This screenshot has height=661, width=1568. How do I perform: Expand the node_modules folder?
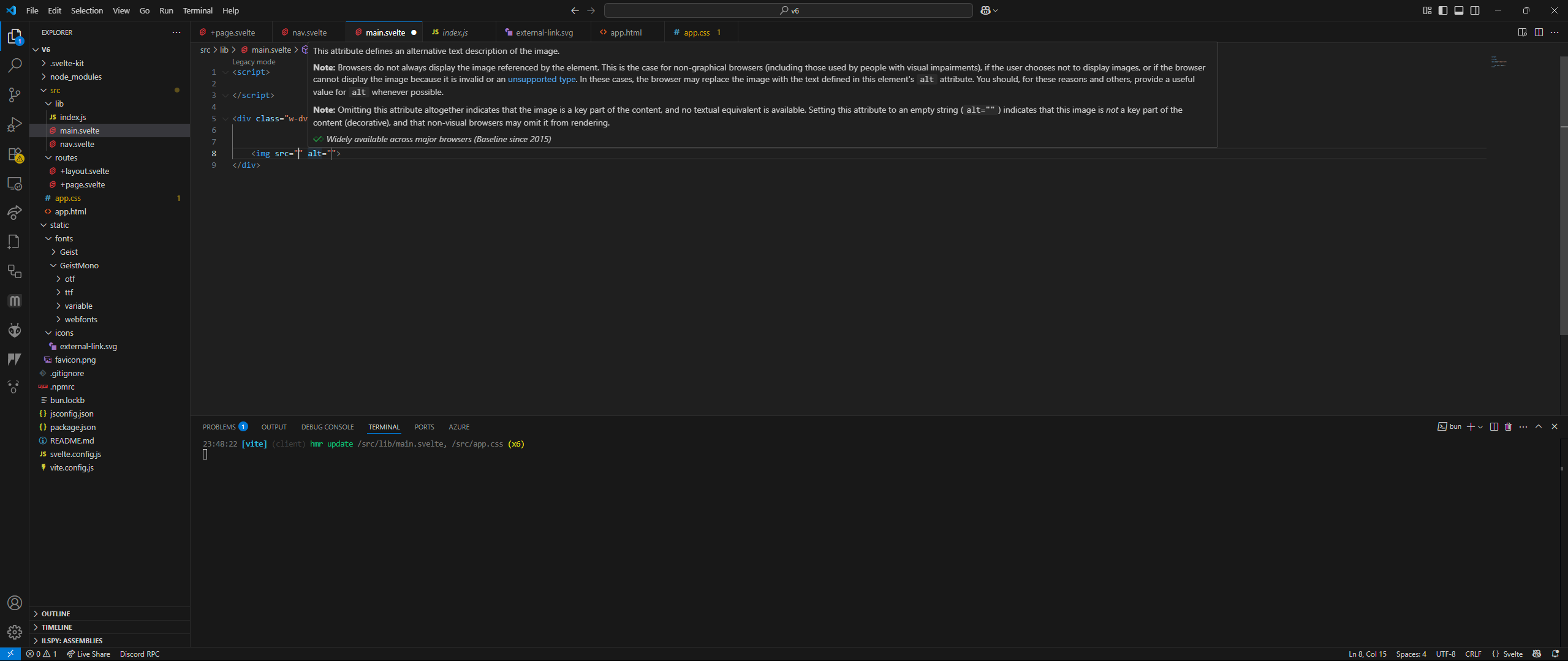coord(76,77)
